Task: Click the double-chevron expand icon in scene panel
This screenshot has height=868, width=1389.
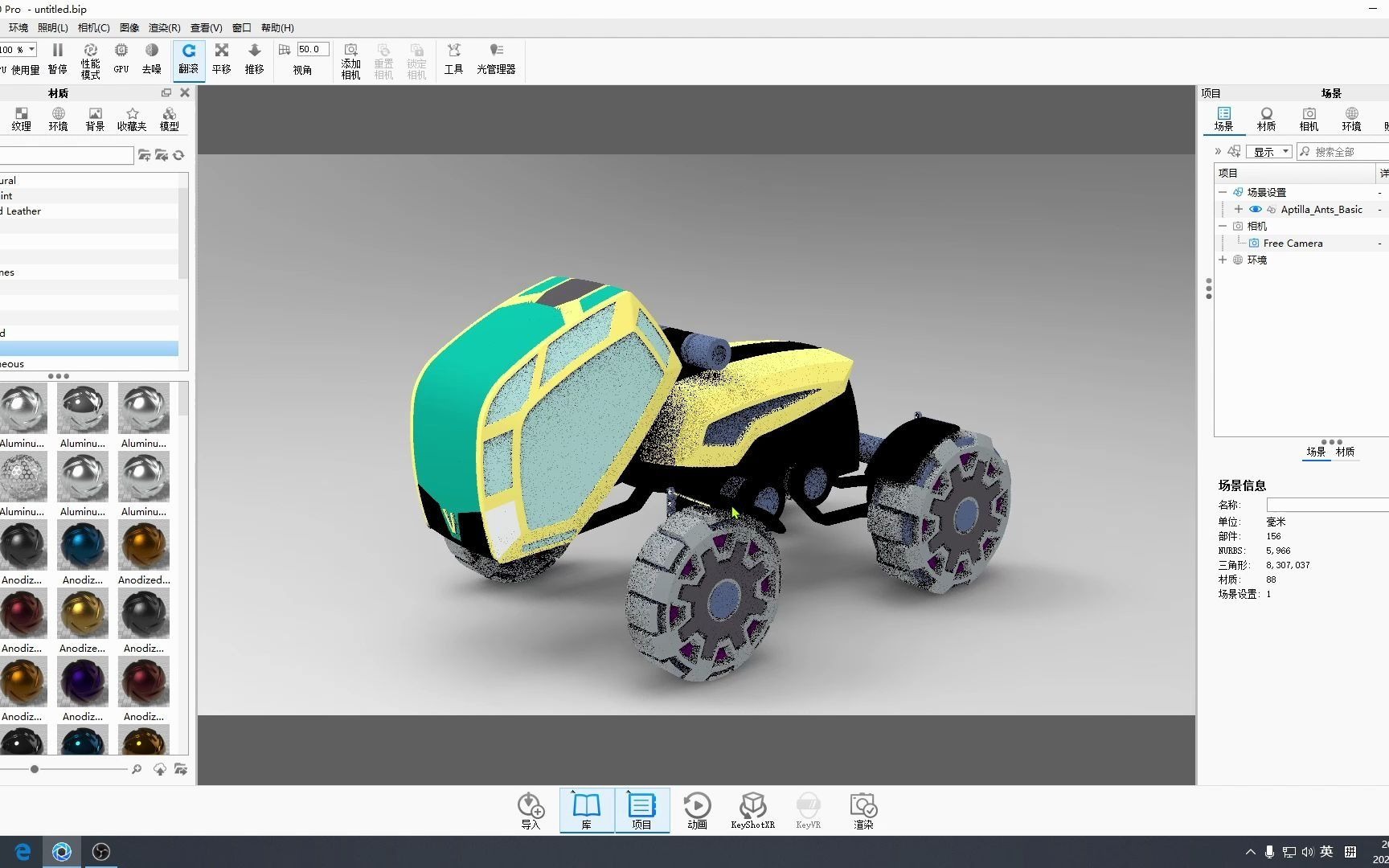Action: point(1218,152)
